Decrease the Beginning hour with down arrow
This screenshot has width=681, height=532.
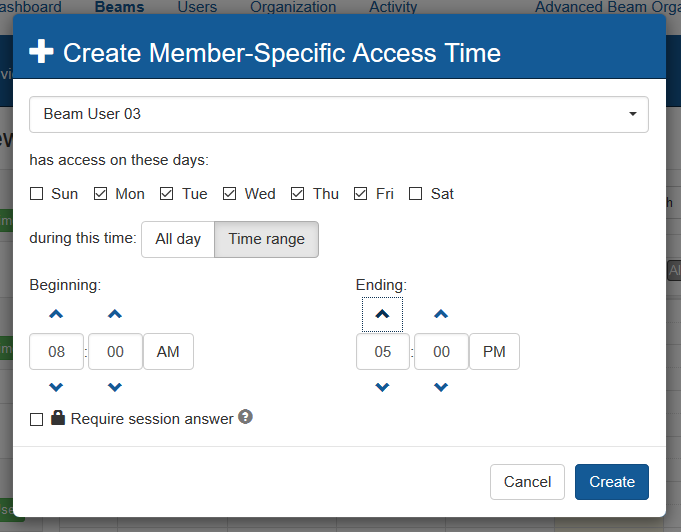56,387
